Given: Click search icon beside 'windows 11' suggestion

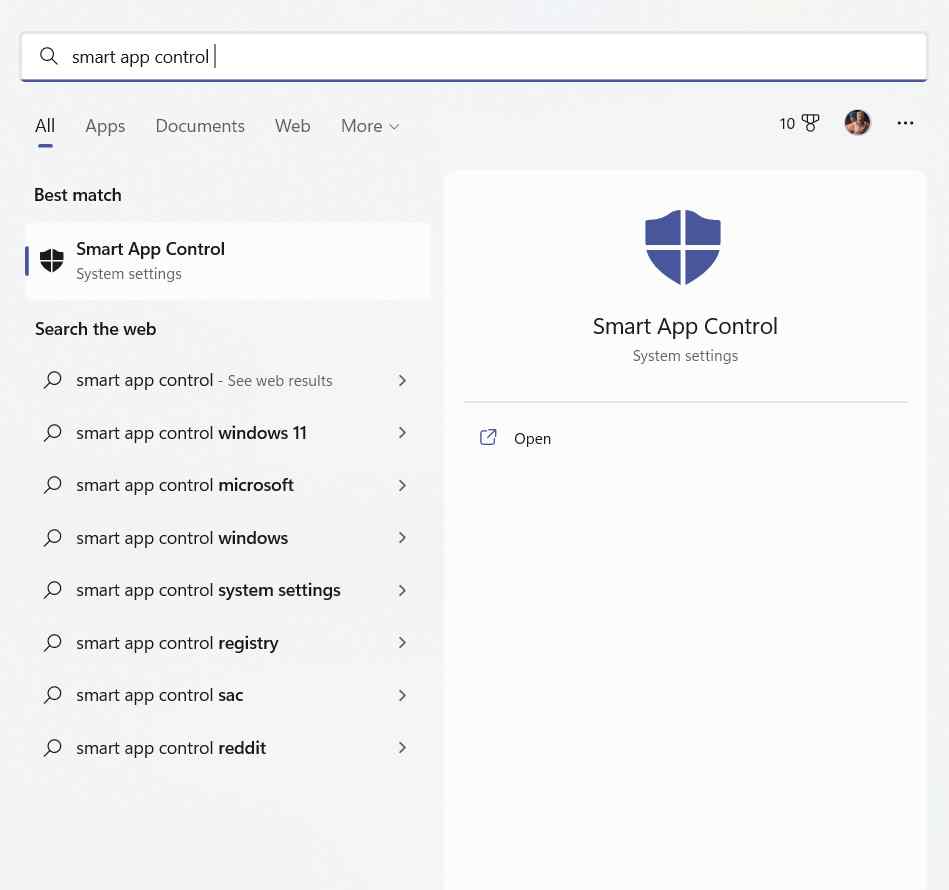Looking at the screenshot, I should point(53,433).
